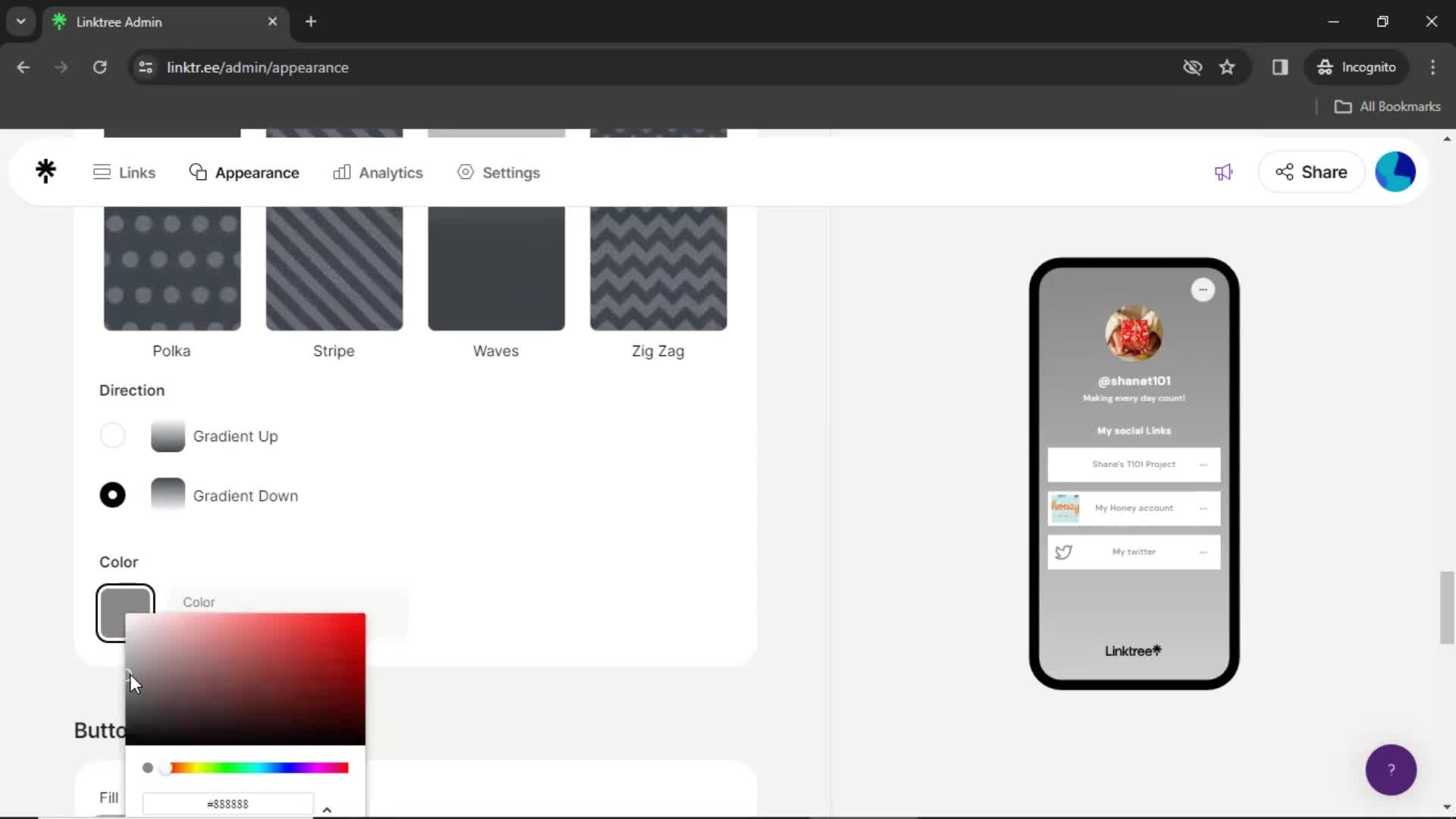Select the Stripe background pattern
This screenshot has width=1456, height=819.
click(333, 266)
